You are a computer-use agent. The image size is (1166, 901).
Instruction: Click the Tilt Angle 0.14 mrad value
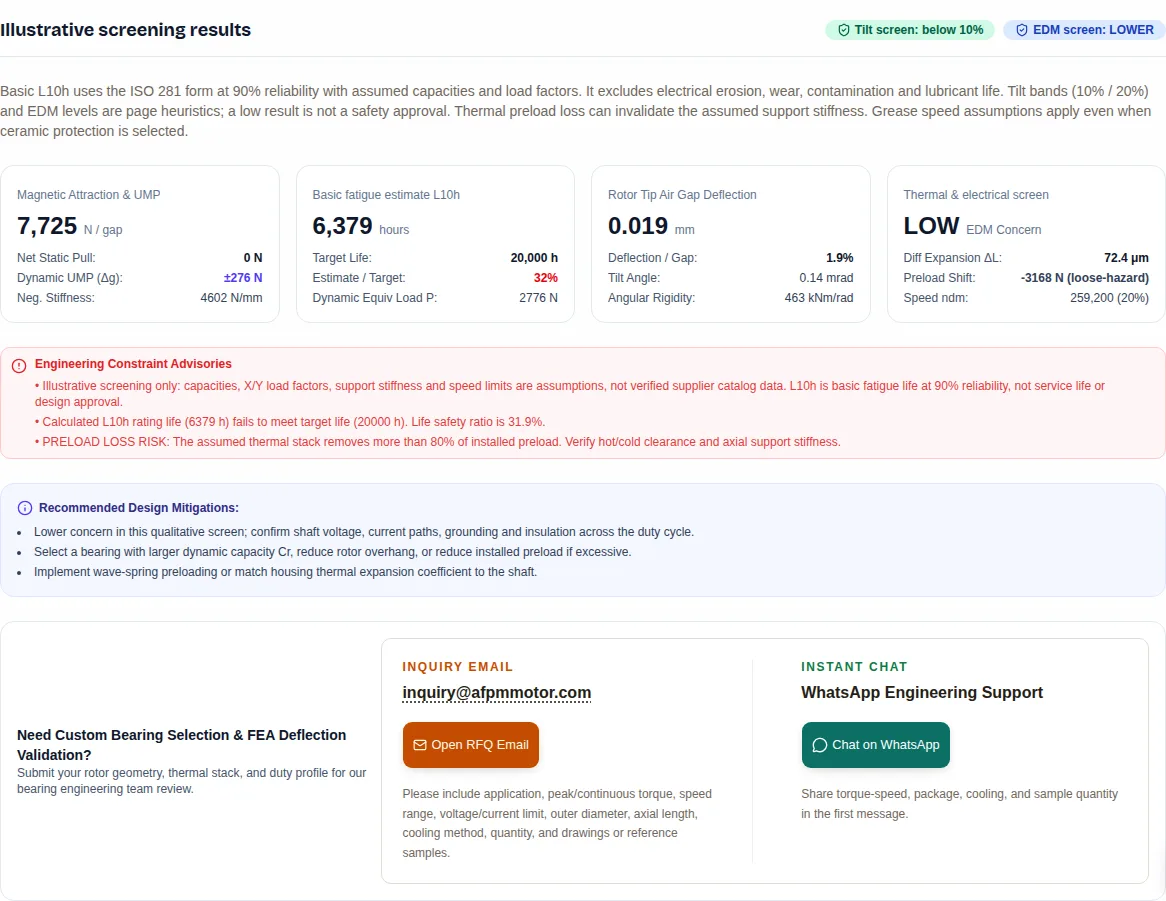[x=826, y=278]
